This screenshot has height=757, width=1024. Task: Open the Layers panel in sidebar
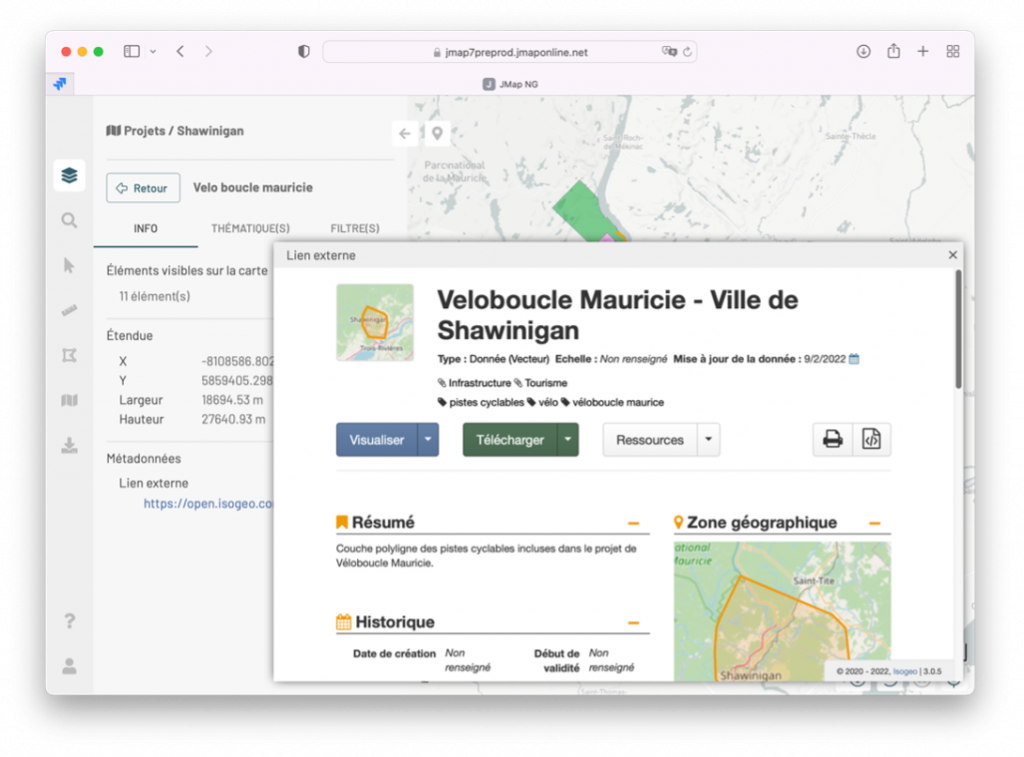click(69, 175)
